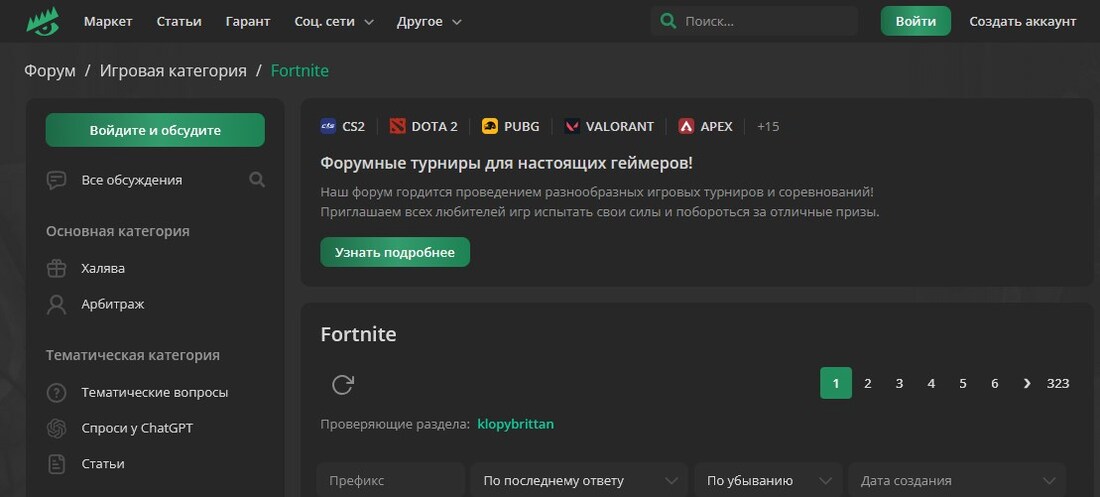The height and width of the screenshot is (497, 1100).
Task: Click the VALORANT tournament label
Action: coord(619,126)
